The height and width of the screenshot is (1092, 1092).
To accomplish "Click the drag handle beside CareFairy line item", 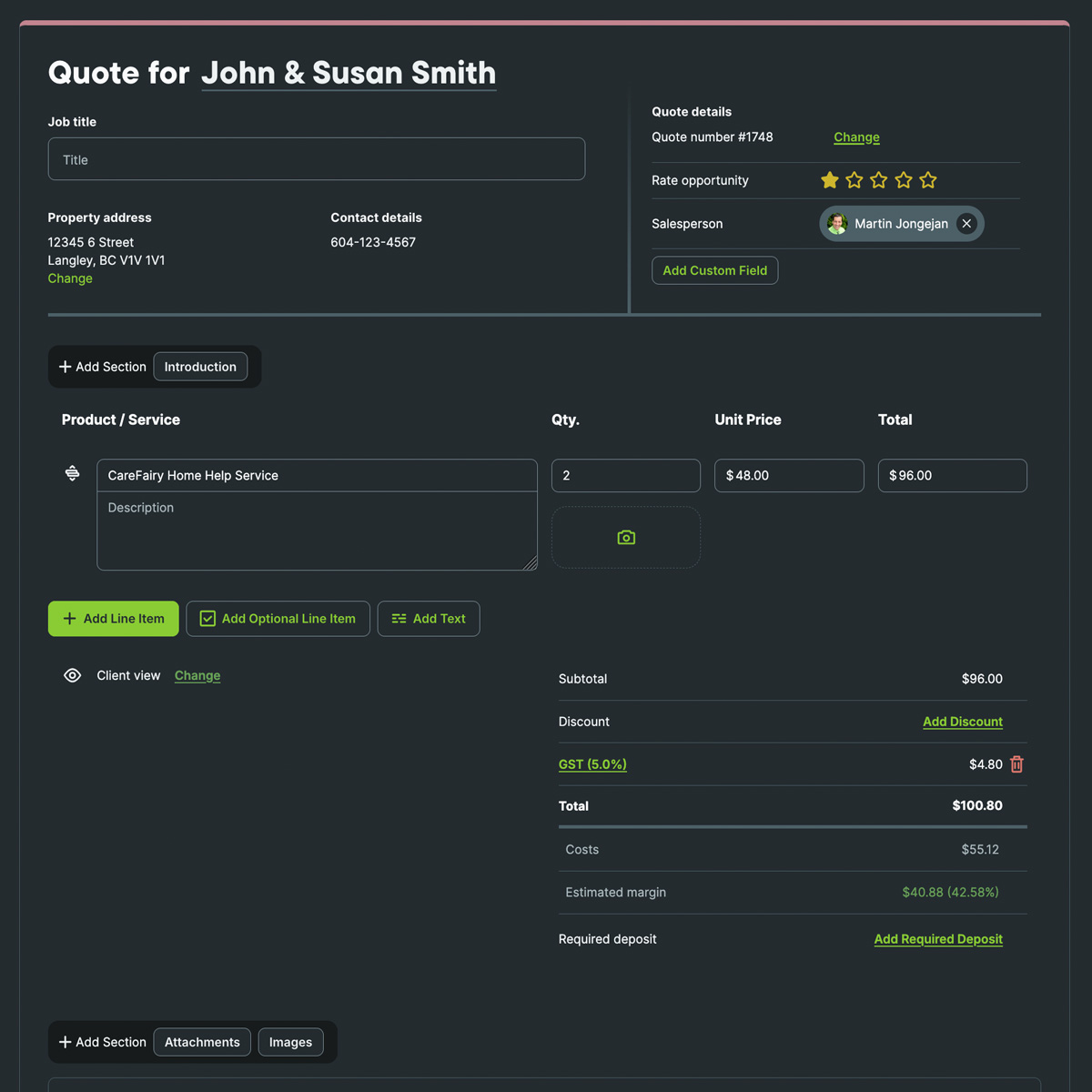I will 72,473.
